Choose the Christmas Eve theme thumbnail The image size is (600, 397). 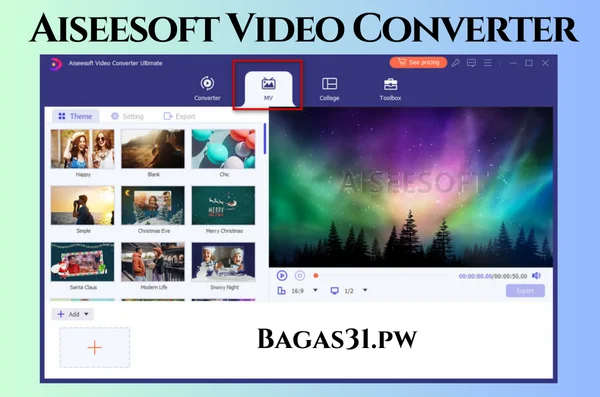click(153, 205)
